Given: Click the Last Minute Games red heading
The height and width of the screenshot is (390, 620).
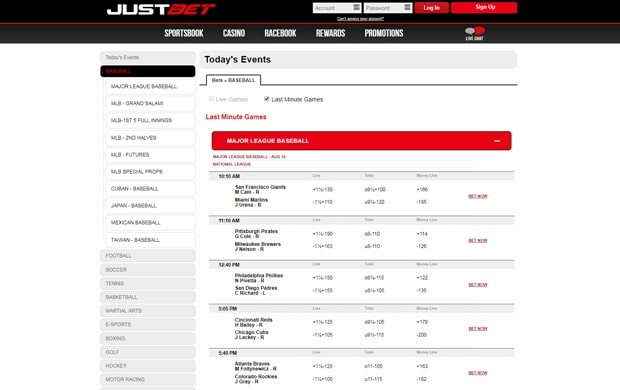Looking at the screenshot, I should 236,117.
